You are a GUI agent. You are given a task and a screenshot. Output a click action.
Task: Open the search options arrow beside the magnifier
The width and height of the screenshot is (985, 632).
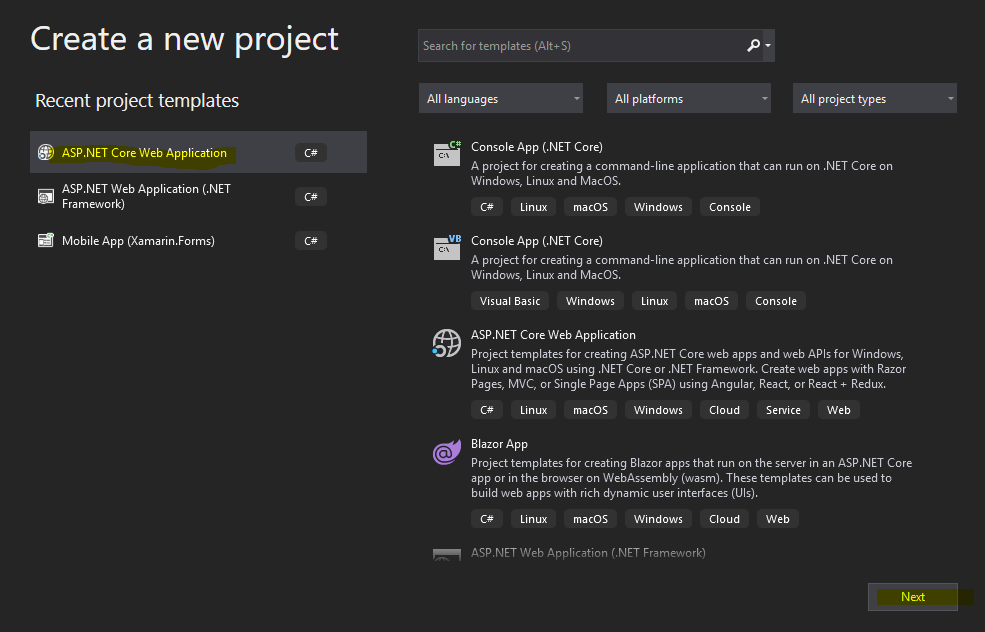[x=768, y=45]
